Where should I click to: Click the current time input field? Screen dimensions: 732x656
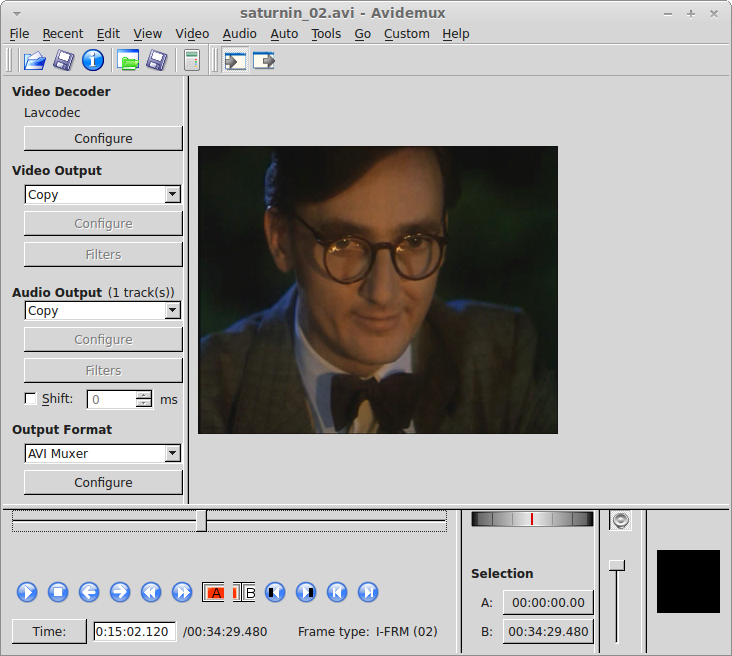[135, 632]
